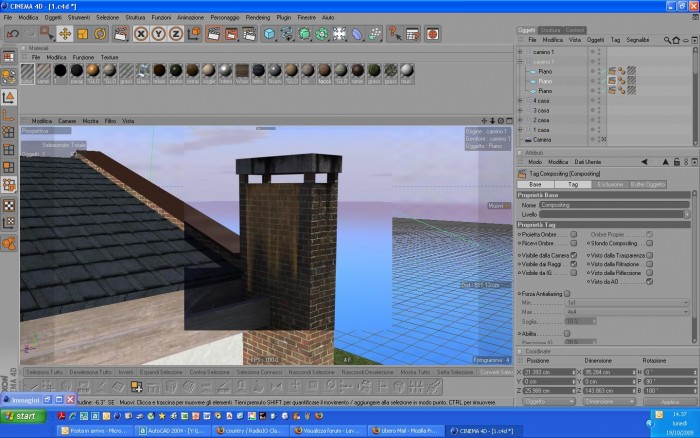
Task: Open the Texture menu in Materiali panel
Action: (109, 57)
